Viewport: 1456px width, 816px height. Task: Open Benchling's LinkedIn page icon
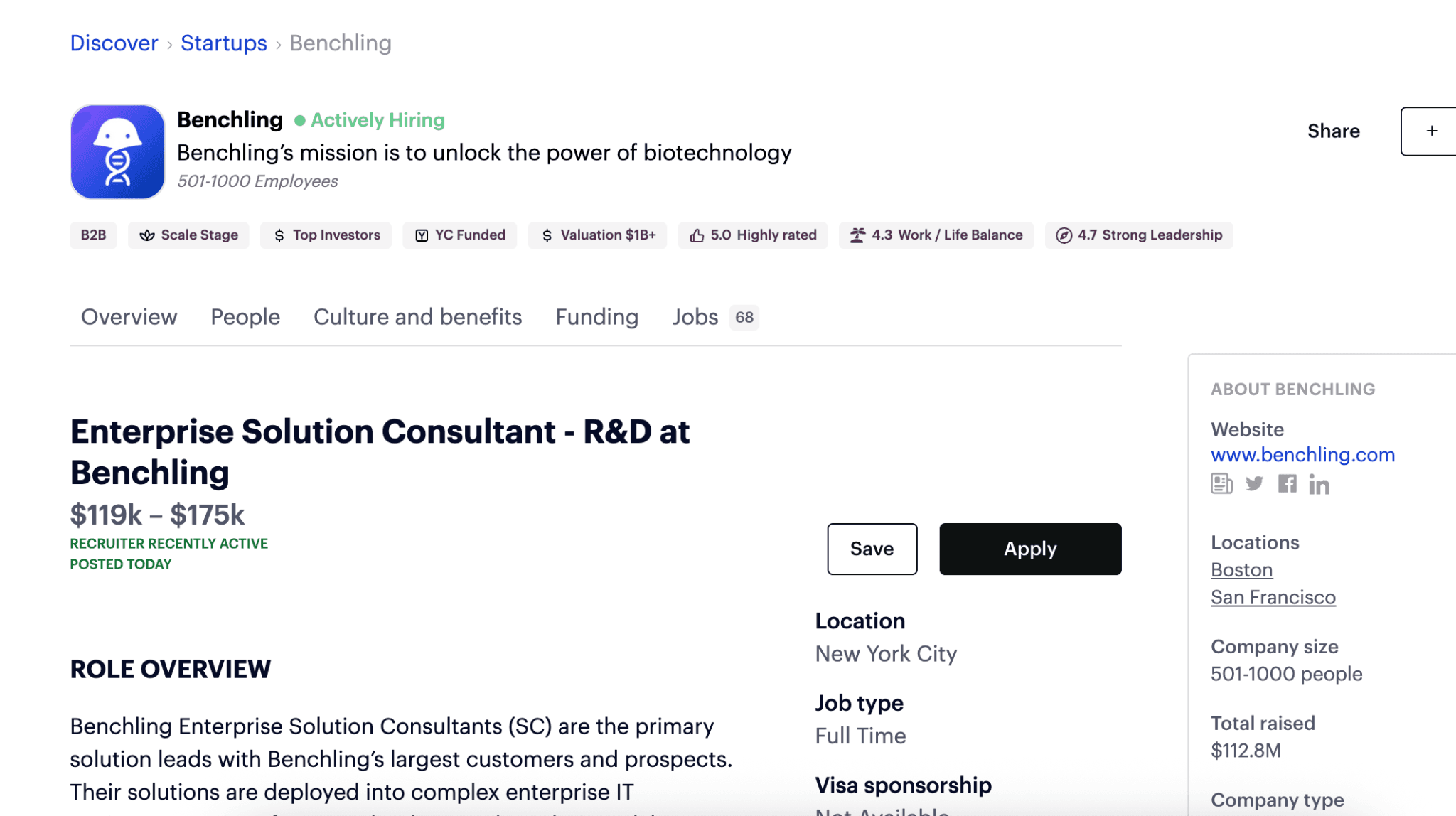click(1319, 485)
